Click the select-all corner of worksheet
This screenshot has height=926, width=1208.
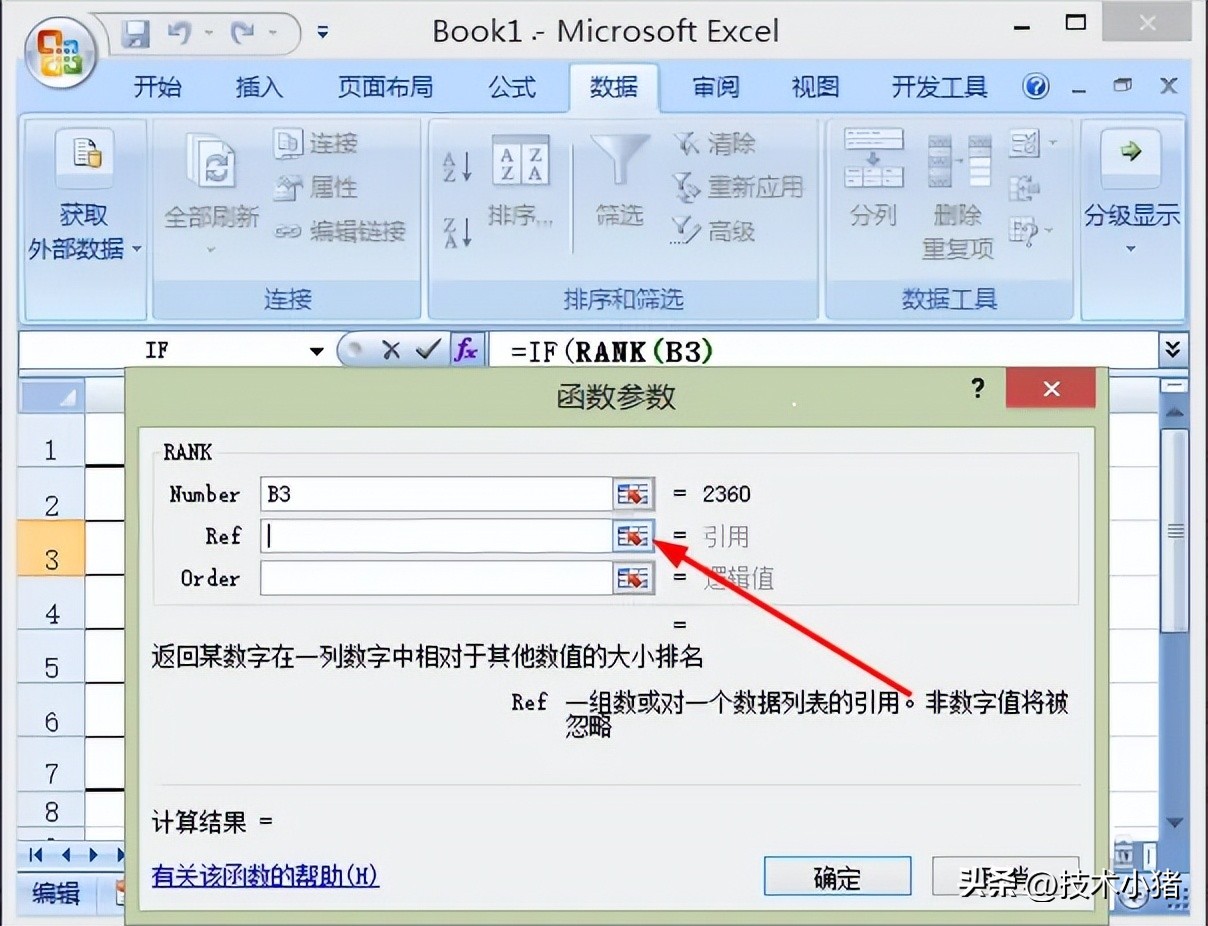pos(53,397)
